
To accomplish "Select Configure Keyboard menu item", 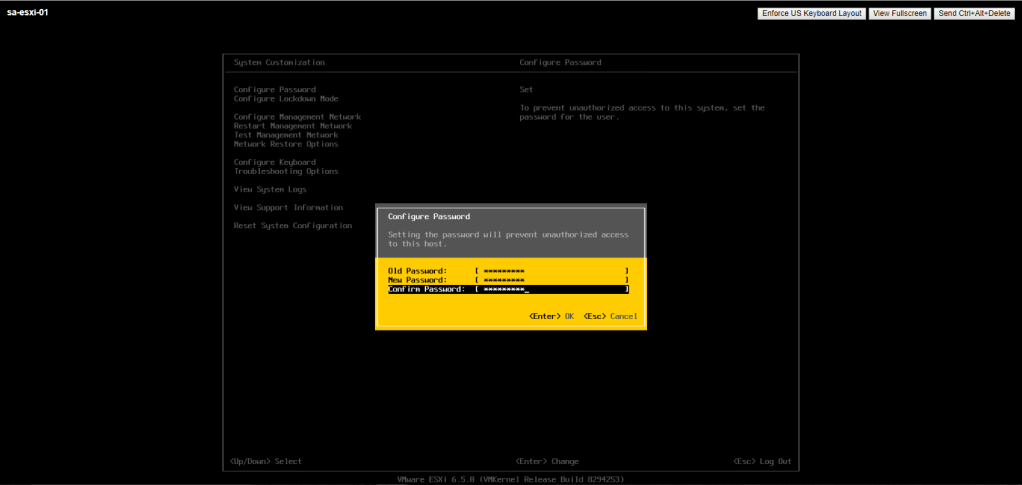I will (x=275, y=162).
